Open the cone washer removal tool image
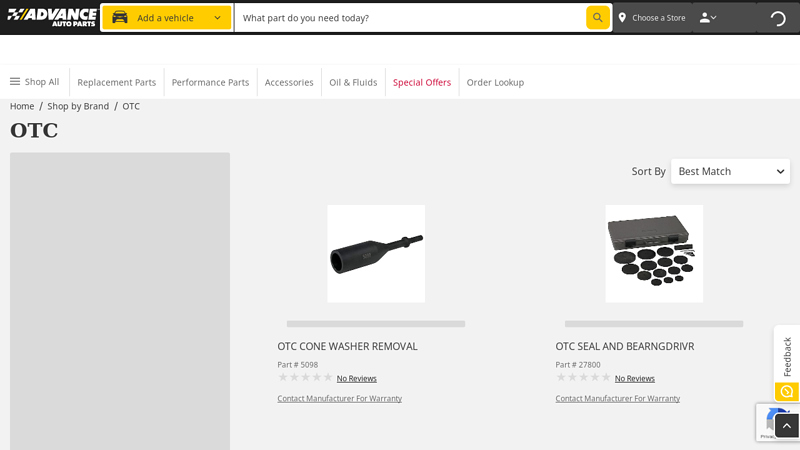 point(376,254)
